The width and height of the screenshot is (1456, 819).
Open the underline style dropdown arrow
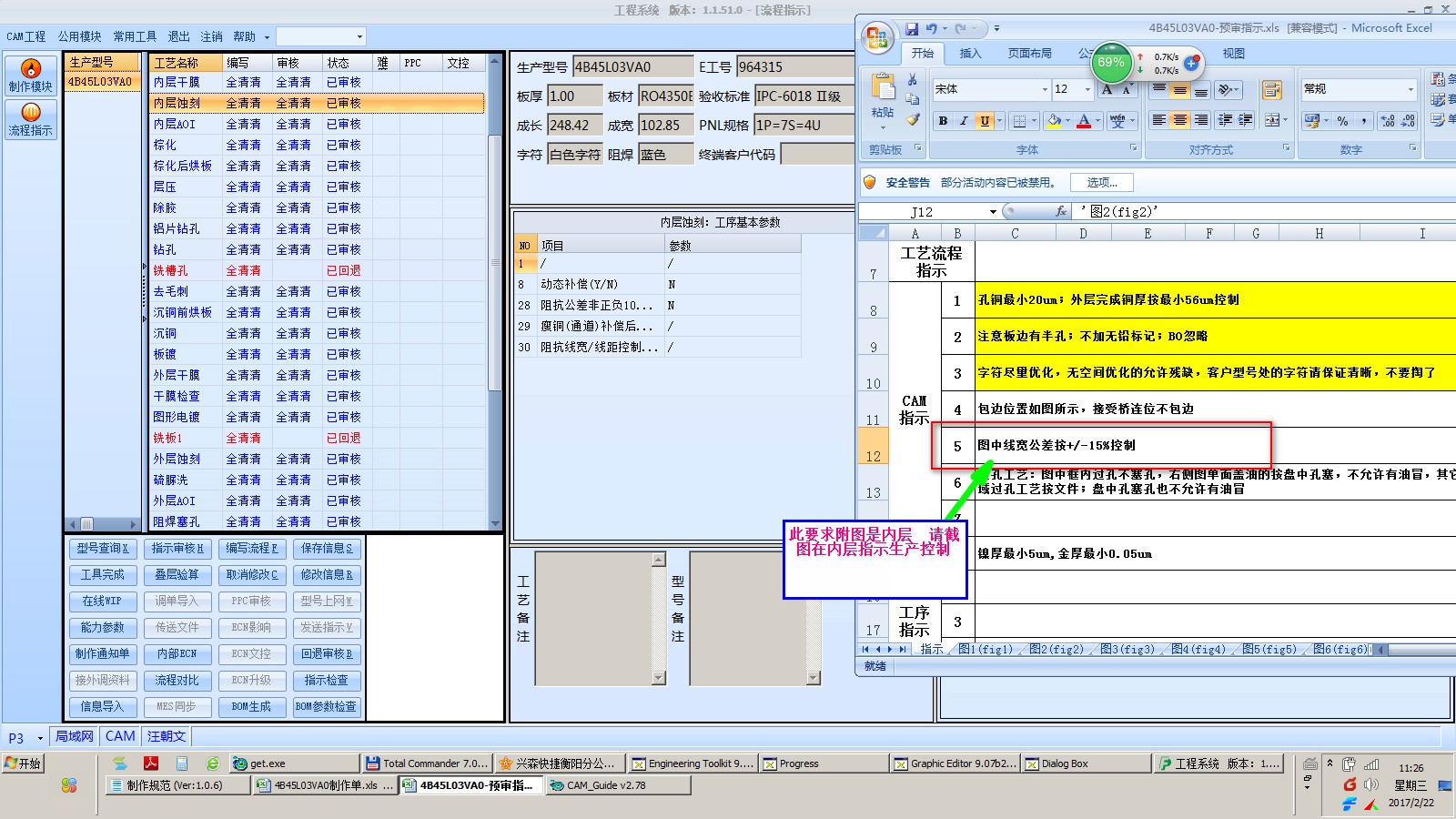pyautogui.click(x=999, y=121)
